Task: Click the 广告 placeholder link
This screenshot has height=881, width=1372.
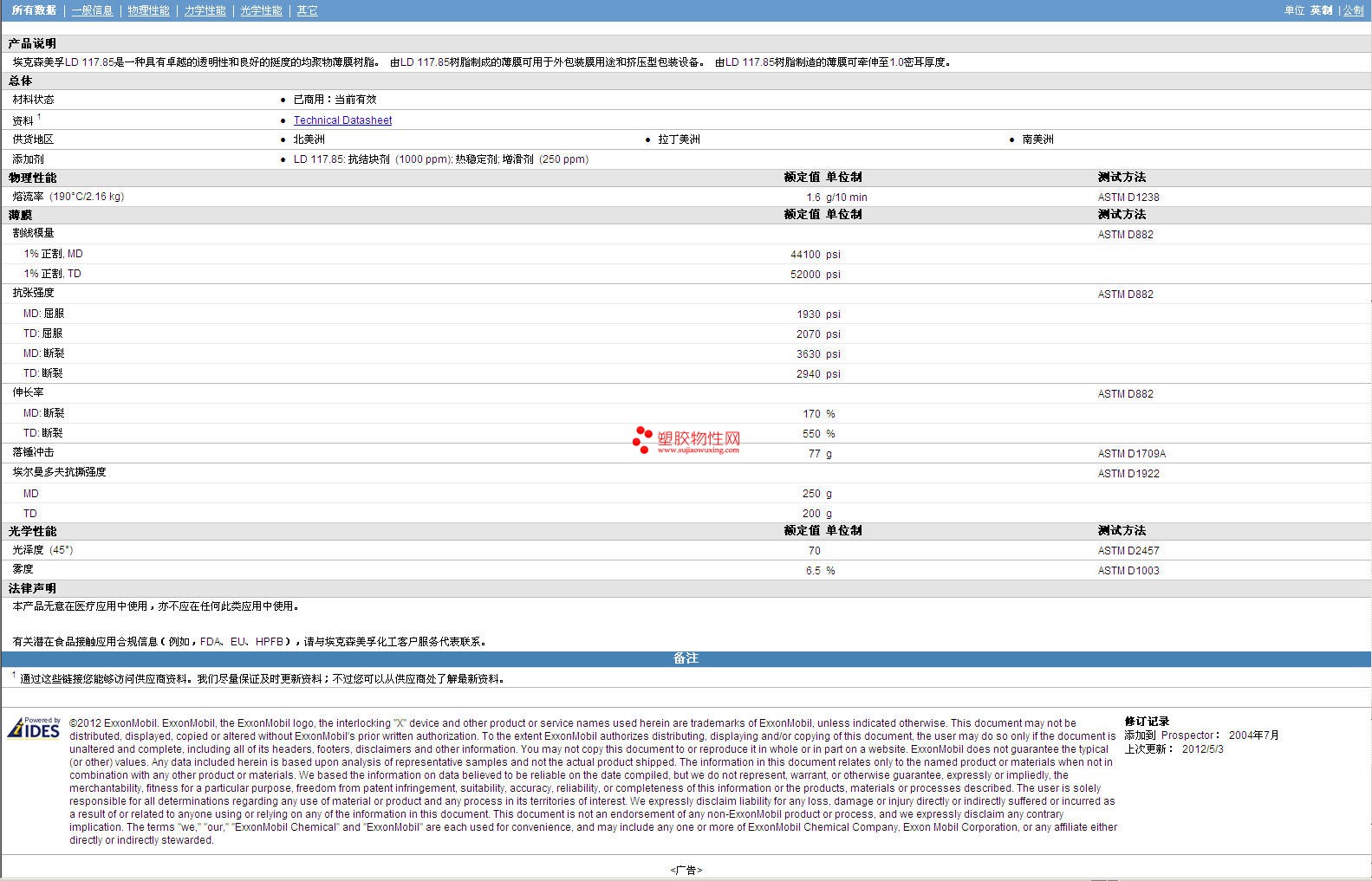Action: tap(686, 870)
